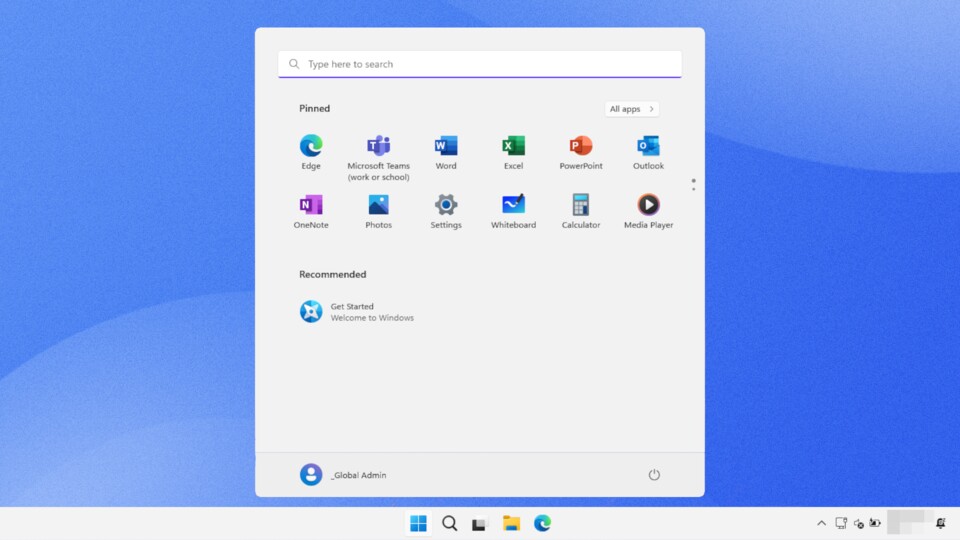Image resolution: width=960 pixels, height=540 pixels.
Task: Open Microsoft Edge from pinned apps
Action: coord(311,152)
